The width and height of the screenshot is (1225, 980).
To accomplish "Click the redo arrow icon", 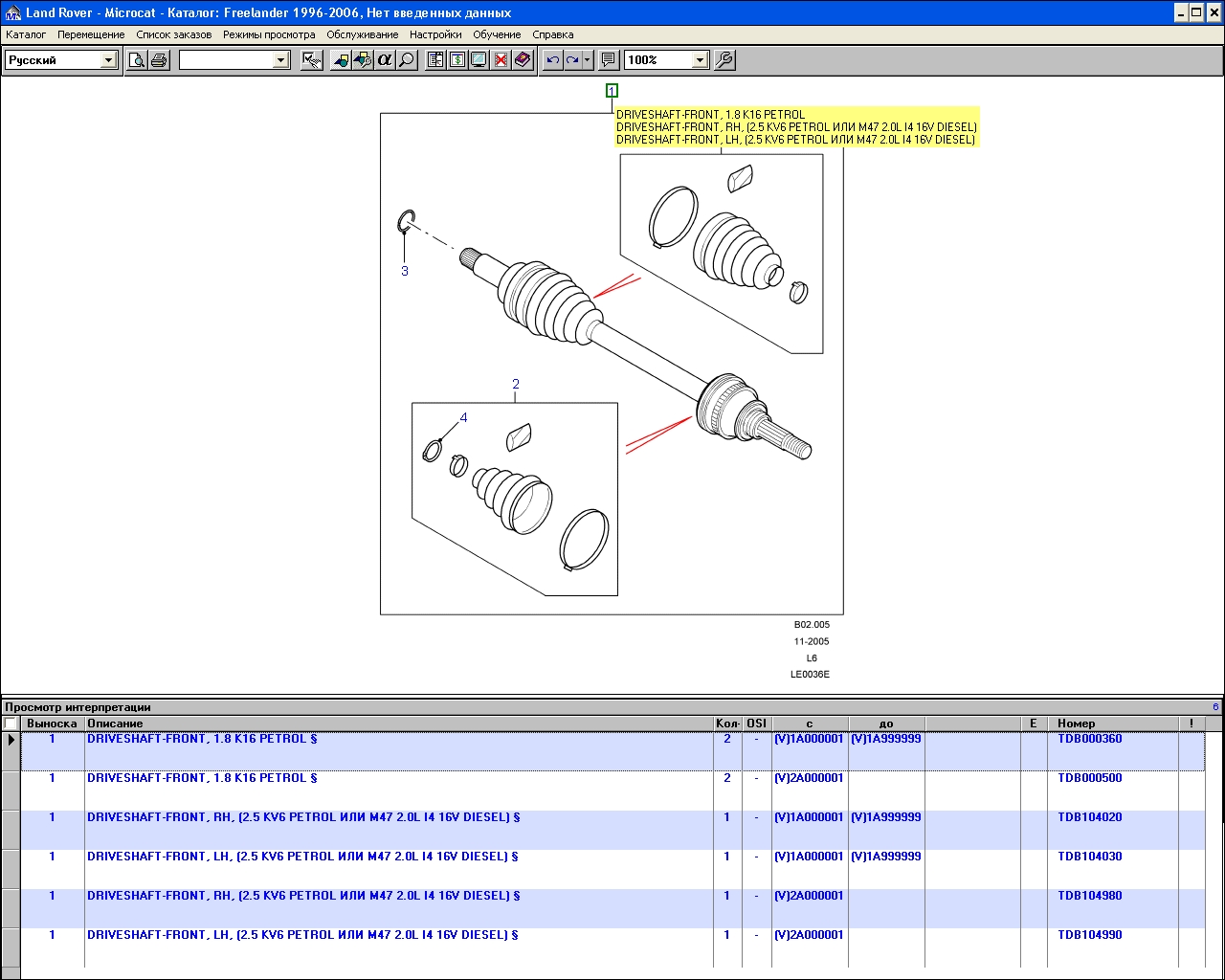I will pyautogui.click(x=572, y=60).
